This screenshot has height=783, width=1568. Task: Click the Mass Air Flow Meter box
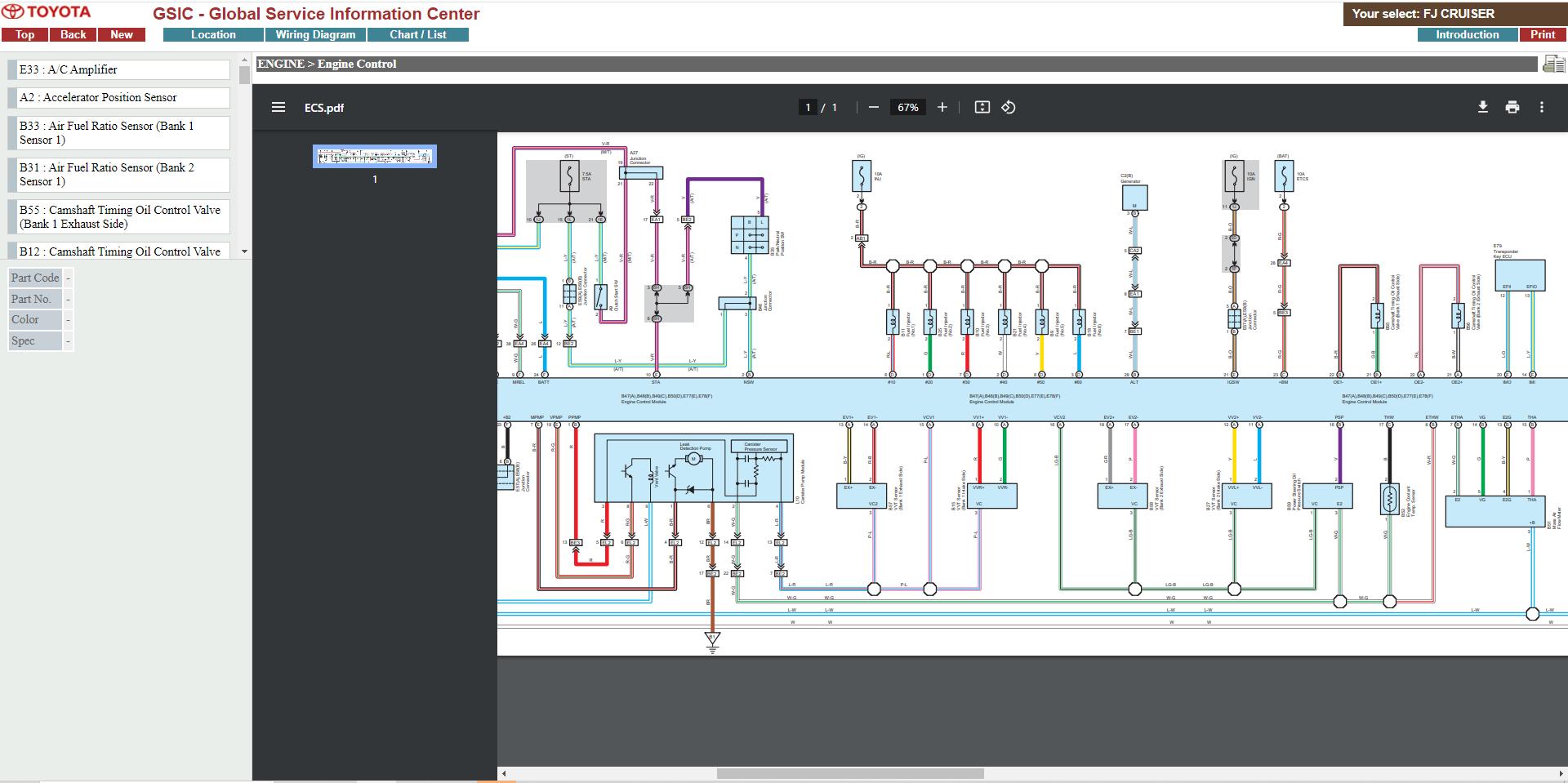(x=1495, y=512)
